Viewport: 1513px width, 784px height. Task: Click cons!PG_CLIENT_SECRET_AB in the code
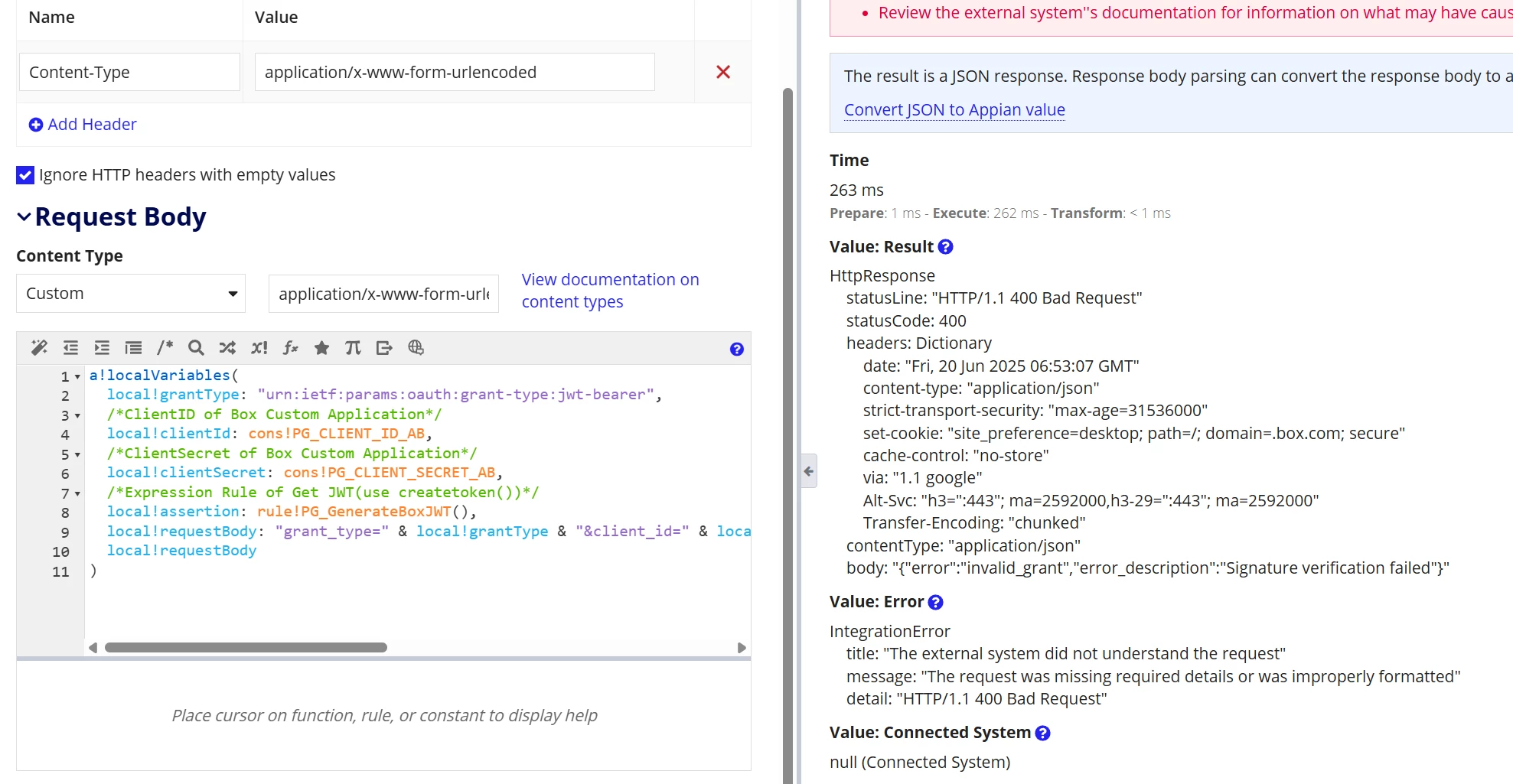pyautogui.click(x=390, y=473)
